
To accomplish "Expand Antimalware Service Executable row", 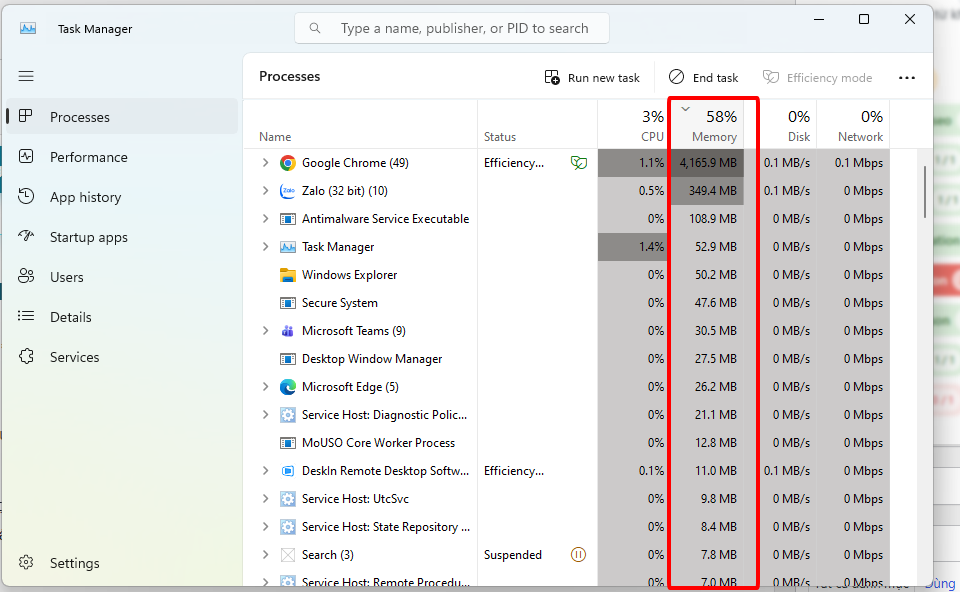I will [x=265, y=219].
